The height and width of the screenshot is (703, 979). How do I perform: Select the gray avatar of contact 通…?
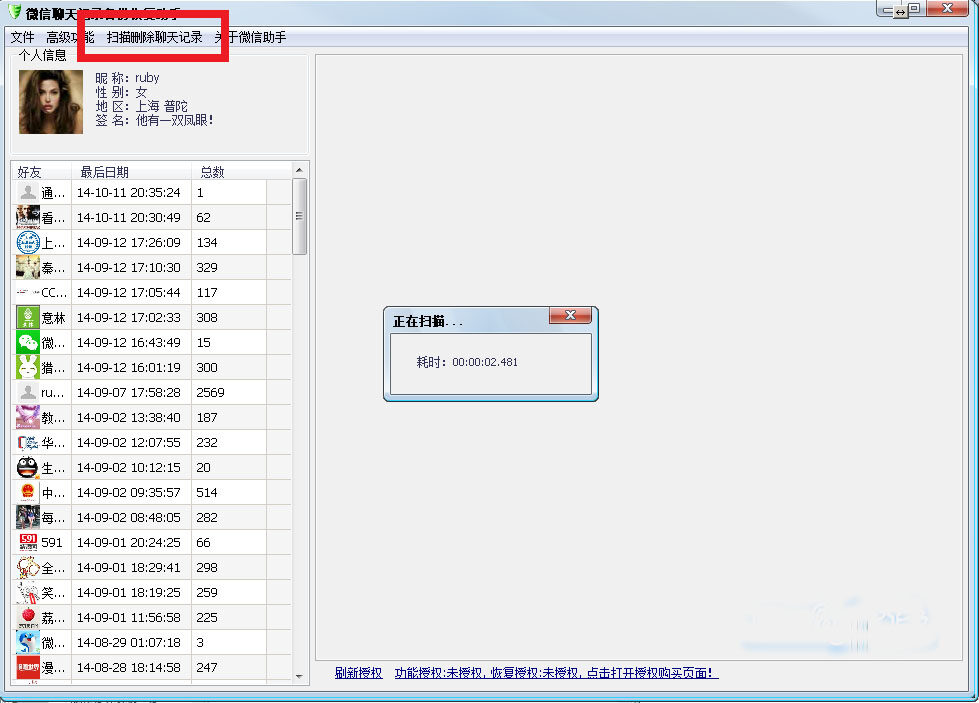[27, 192]
